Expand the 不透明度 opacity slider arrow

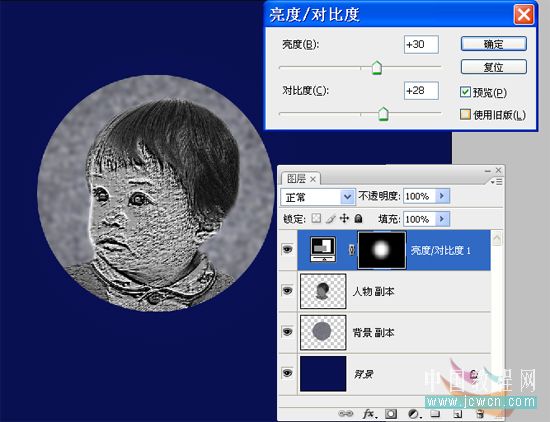click(442, 196)
